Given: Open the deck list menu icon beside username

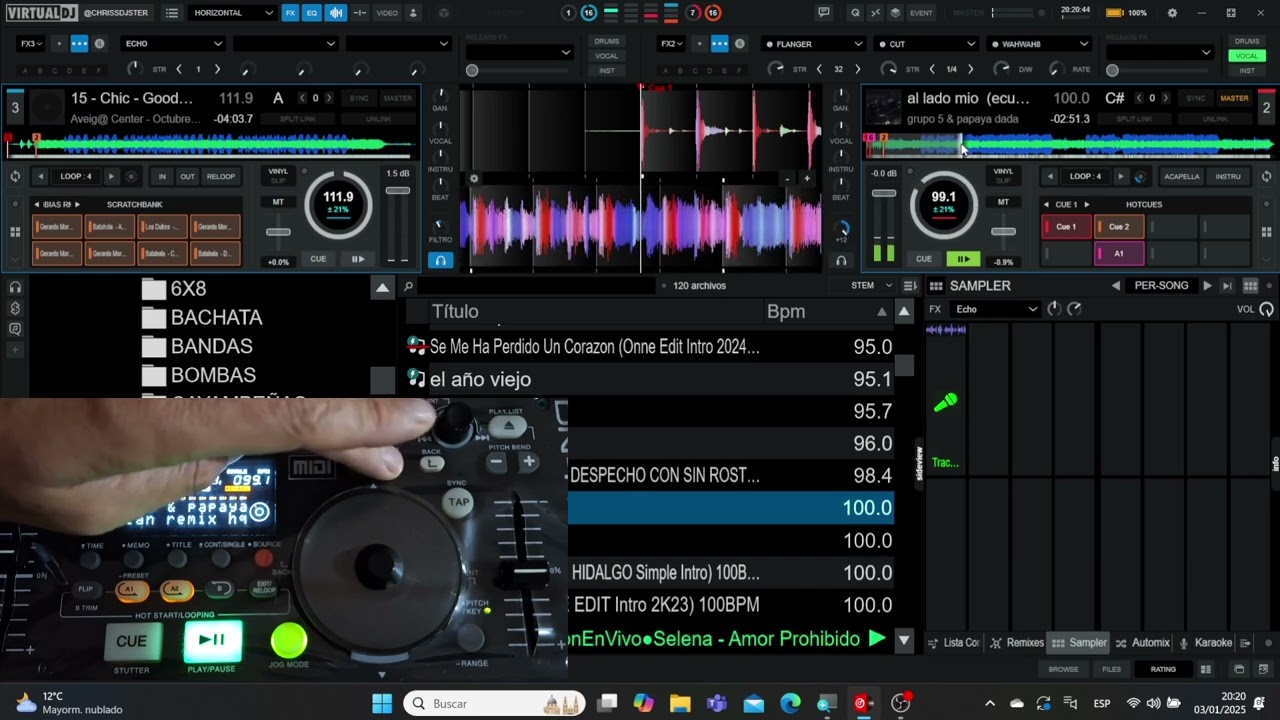Looking at the screenshot, I should click(x=172, y=13).
